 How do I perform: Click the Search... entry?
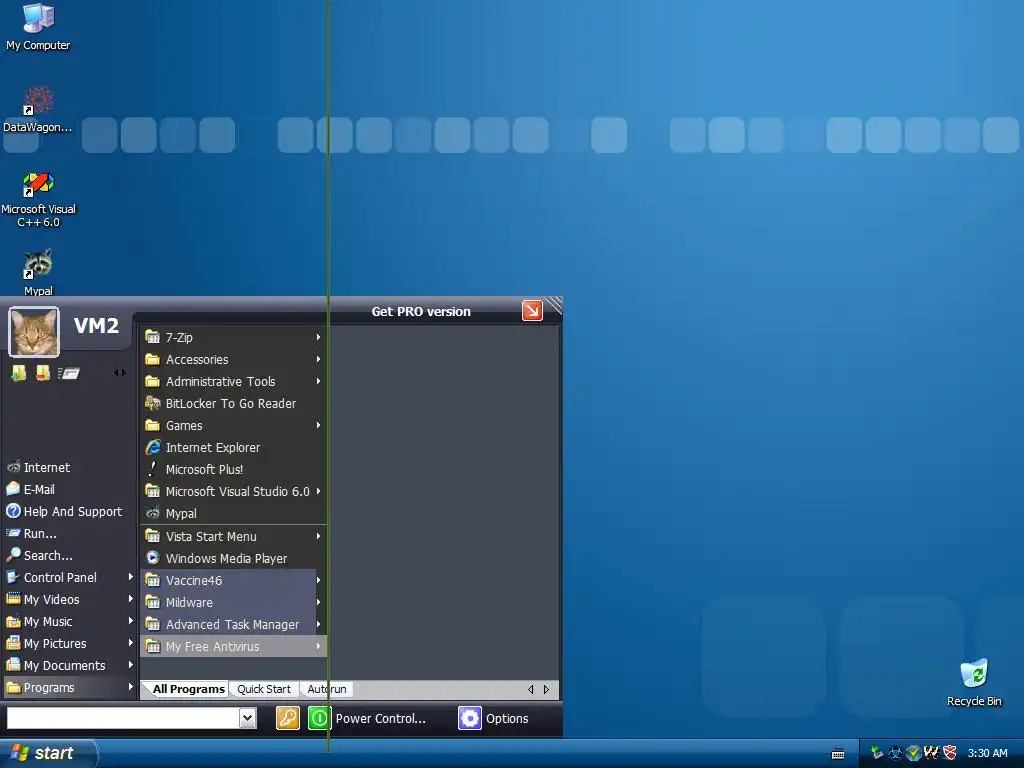[69, 555]
